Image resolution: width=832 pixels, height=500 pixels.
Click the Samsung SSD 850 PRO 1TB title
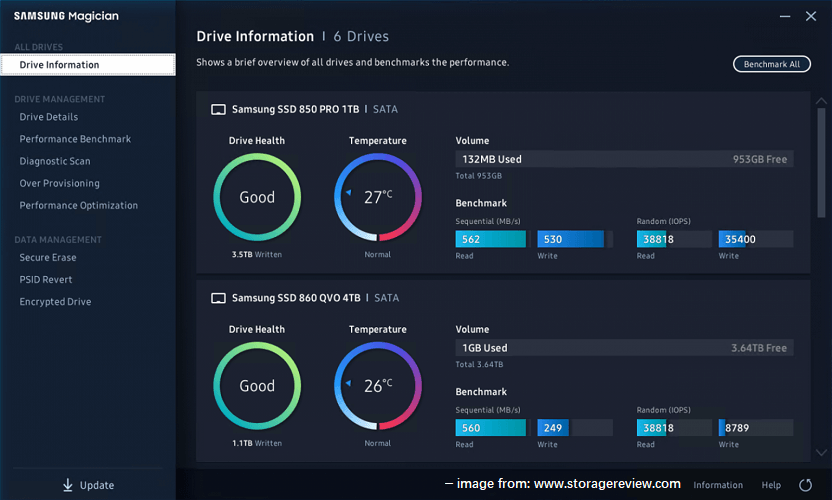296,109
